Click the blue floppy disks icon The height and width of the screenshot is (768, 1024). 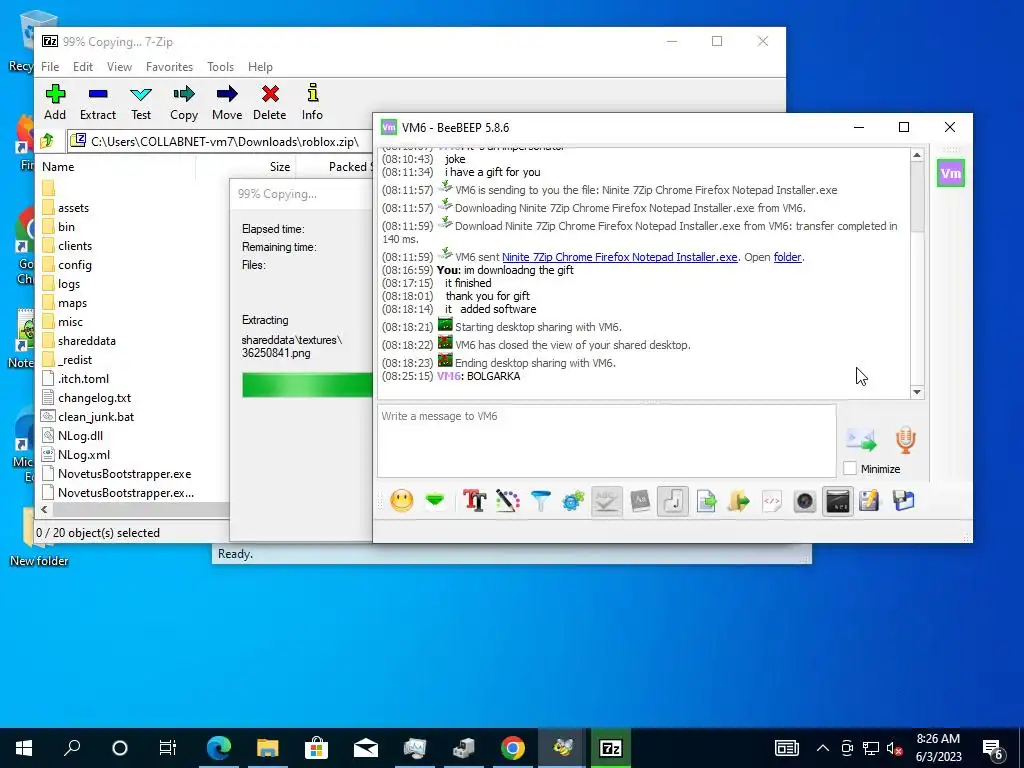(904, 501)
